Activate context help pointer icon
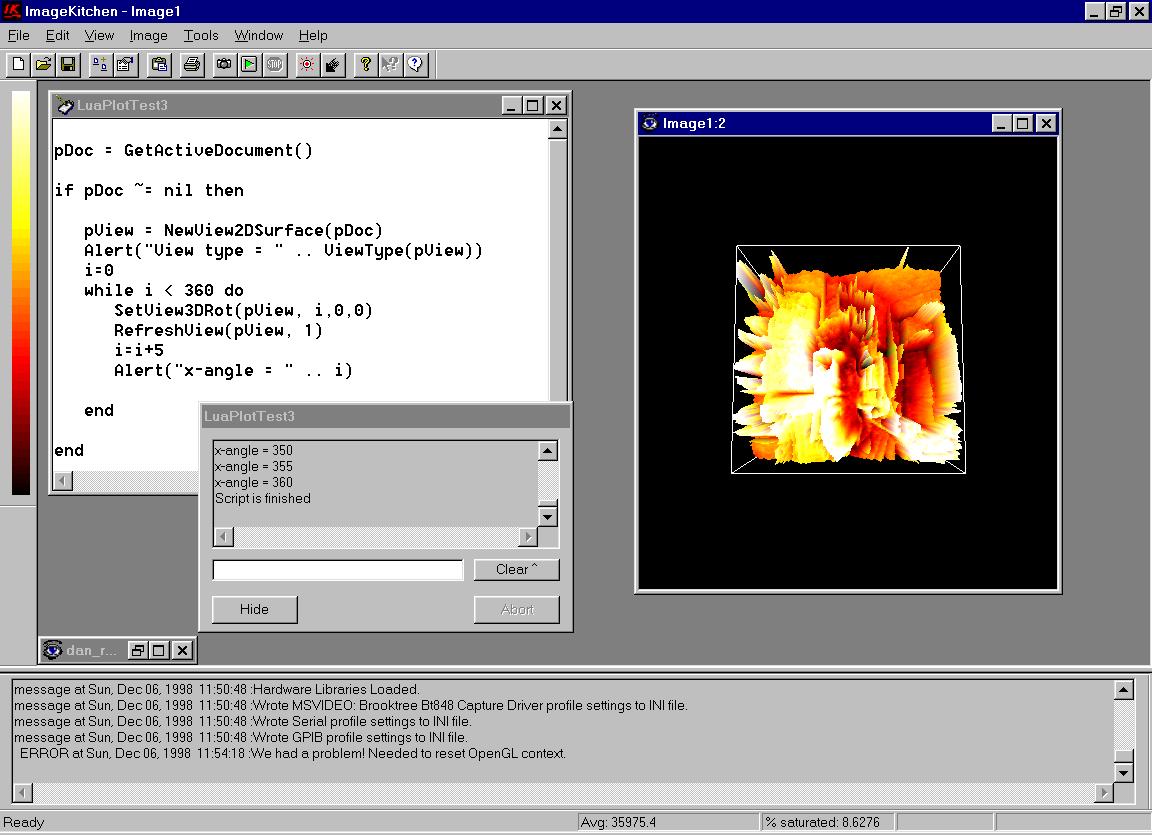This screenshot has height=835, width=1152. tap(390, 65)
